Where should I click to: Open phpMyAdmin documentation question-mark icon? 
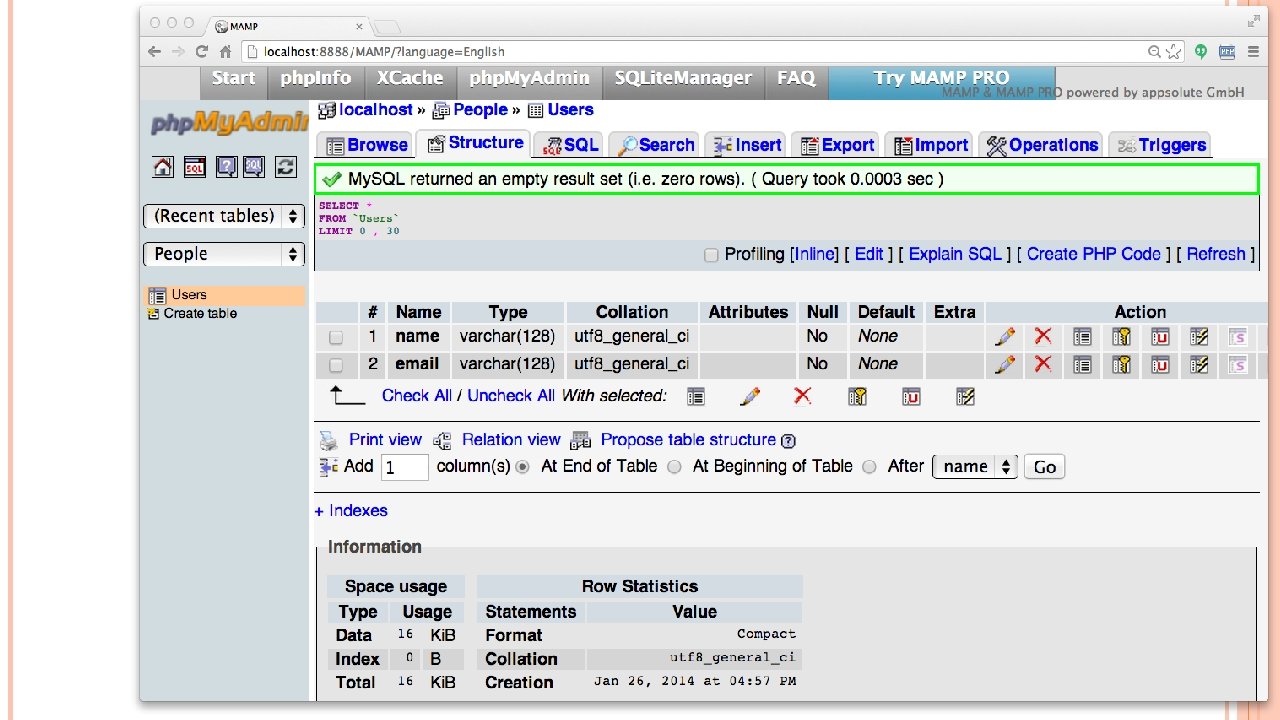pos(227,167)
